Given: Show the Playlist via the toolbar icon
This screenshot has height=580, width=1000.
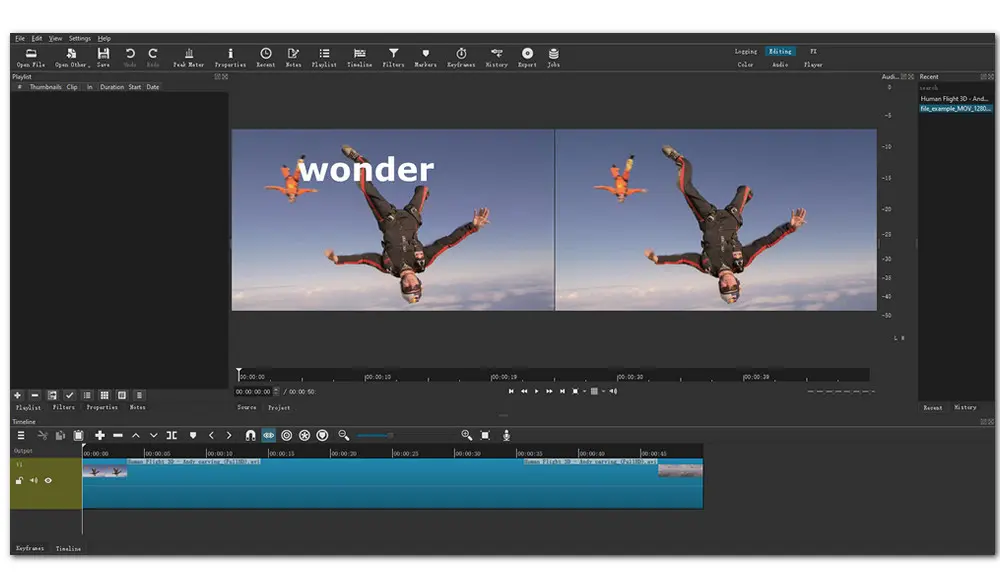Looking at the screenshot, I should [x=324, y=57].
